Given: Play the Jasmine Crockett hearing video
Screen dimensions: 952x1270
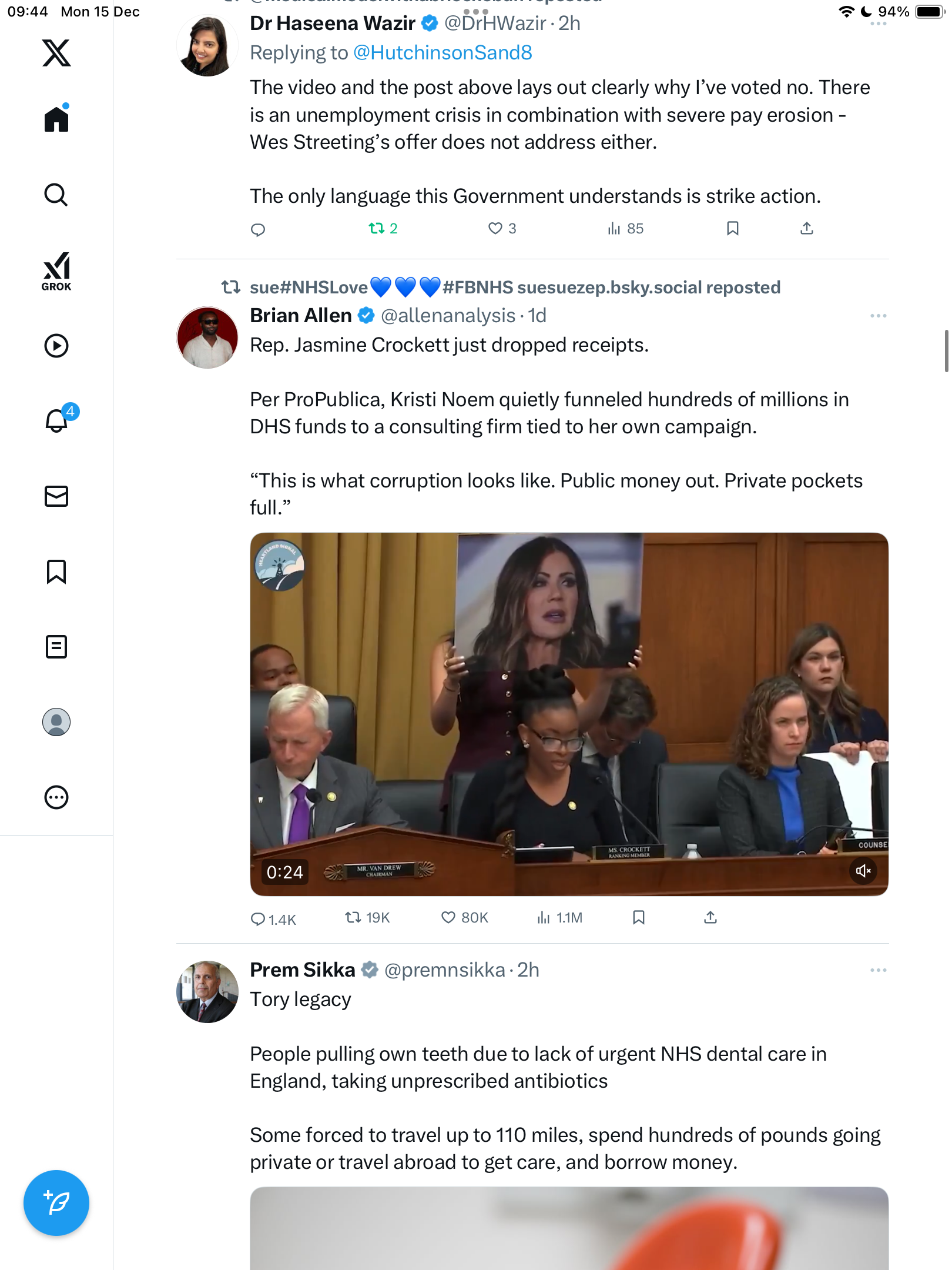Looking at the screenshot, I should (569, 714).
